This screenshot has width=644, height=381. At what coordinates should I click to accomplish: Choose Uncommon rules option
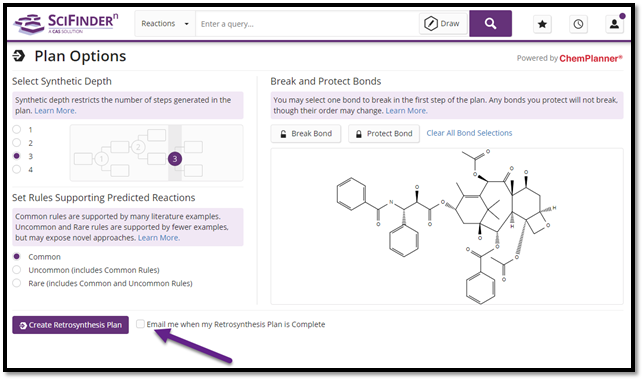coord(17,270)
